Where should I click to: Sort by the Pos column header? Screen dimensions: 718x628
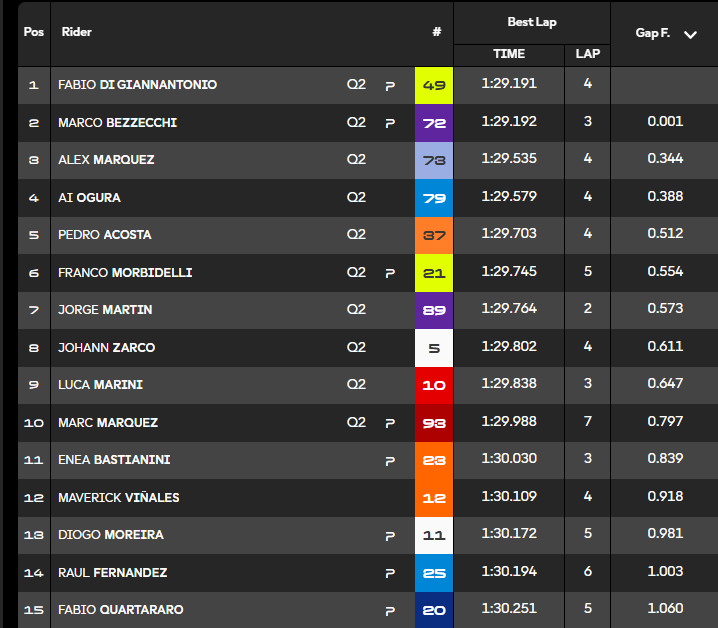tap(34, 32)
